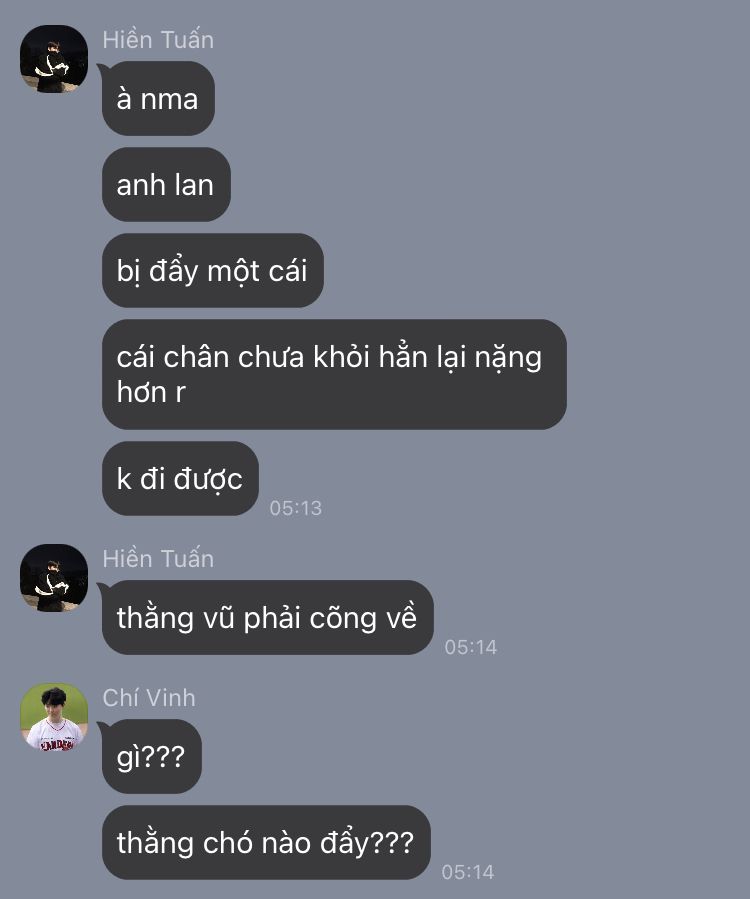Screen dimensions: 750x899
Task: Open Hiền Tuấn's avatar above the 'à nma' message
Action: (x=54, y=58)
